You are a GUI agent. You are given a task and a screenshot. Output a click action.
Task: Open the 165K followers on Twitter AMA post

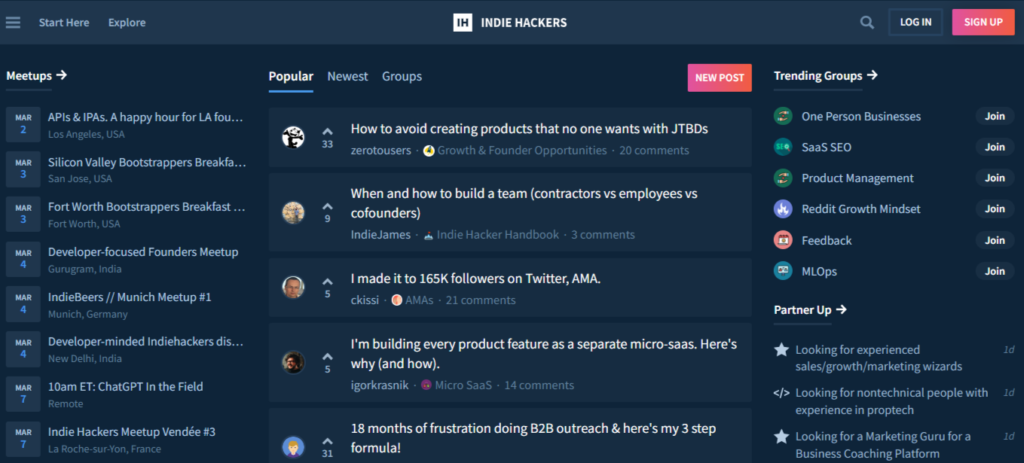coord(475,279)
